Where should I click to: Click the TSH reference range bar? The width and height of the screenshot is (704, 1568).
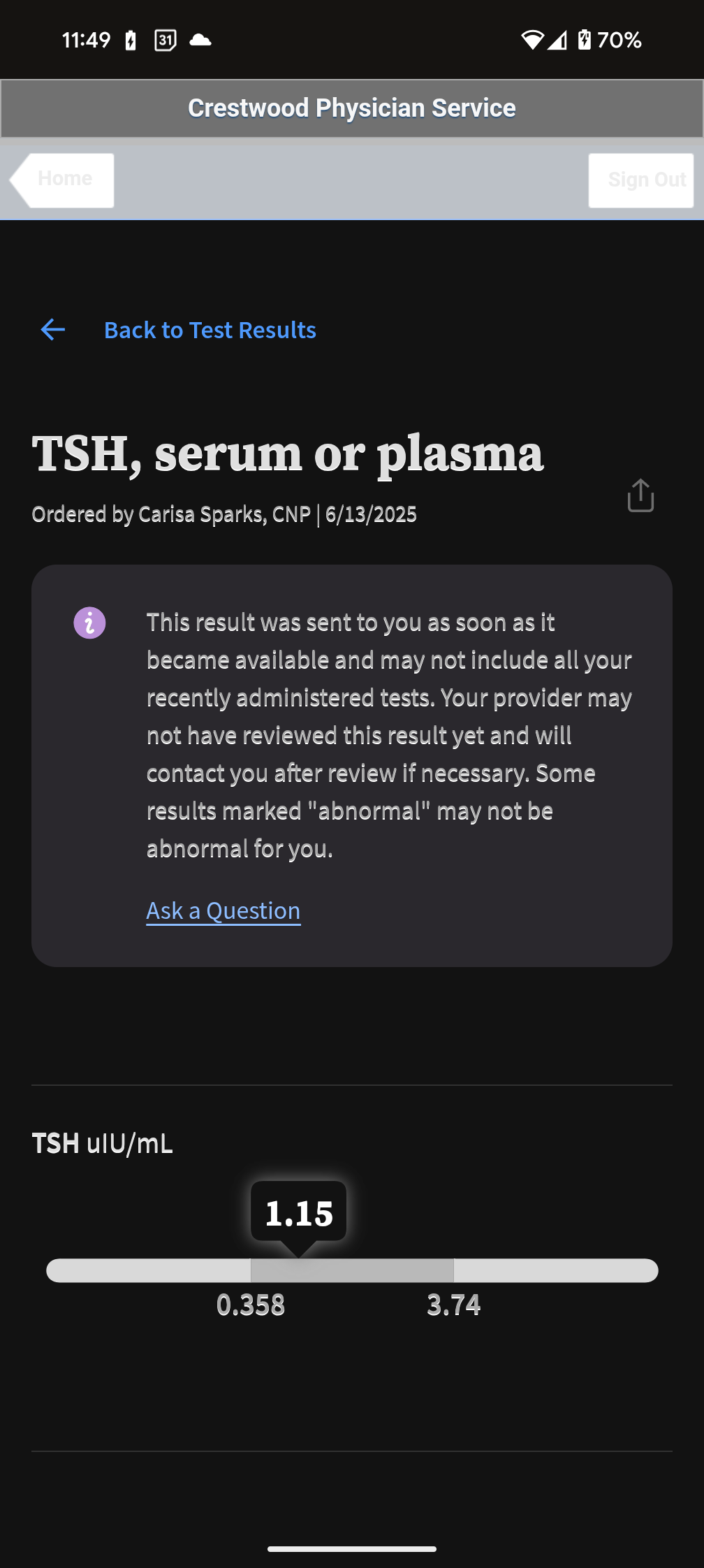tap(352, 1270)
